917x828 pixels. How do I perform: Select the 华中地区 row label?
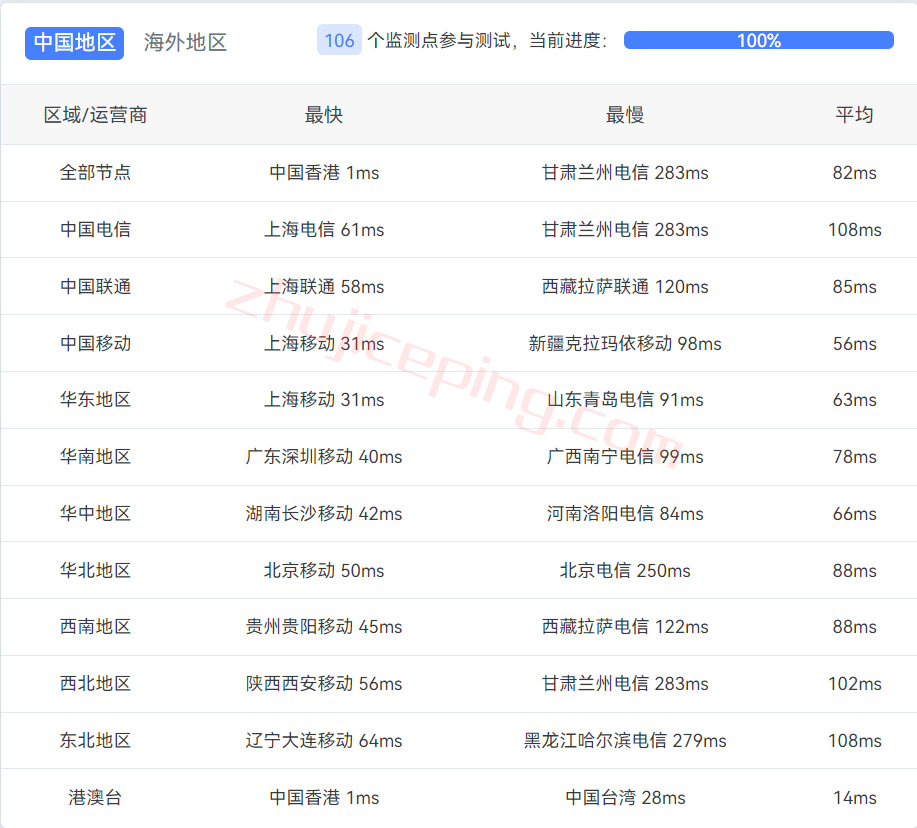pos(95,513)
